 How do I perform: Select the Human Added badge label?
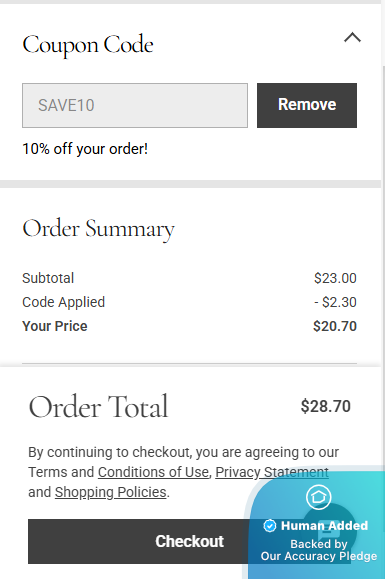click(x=324, y=525)
